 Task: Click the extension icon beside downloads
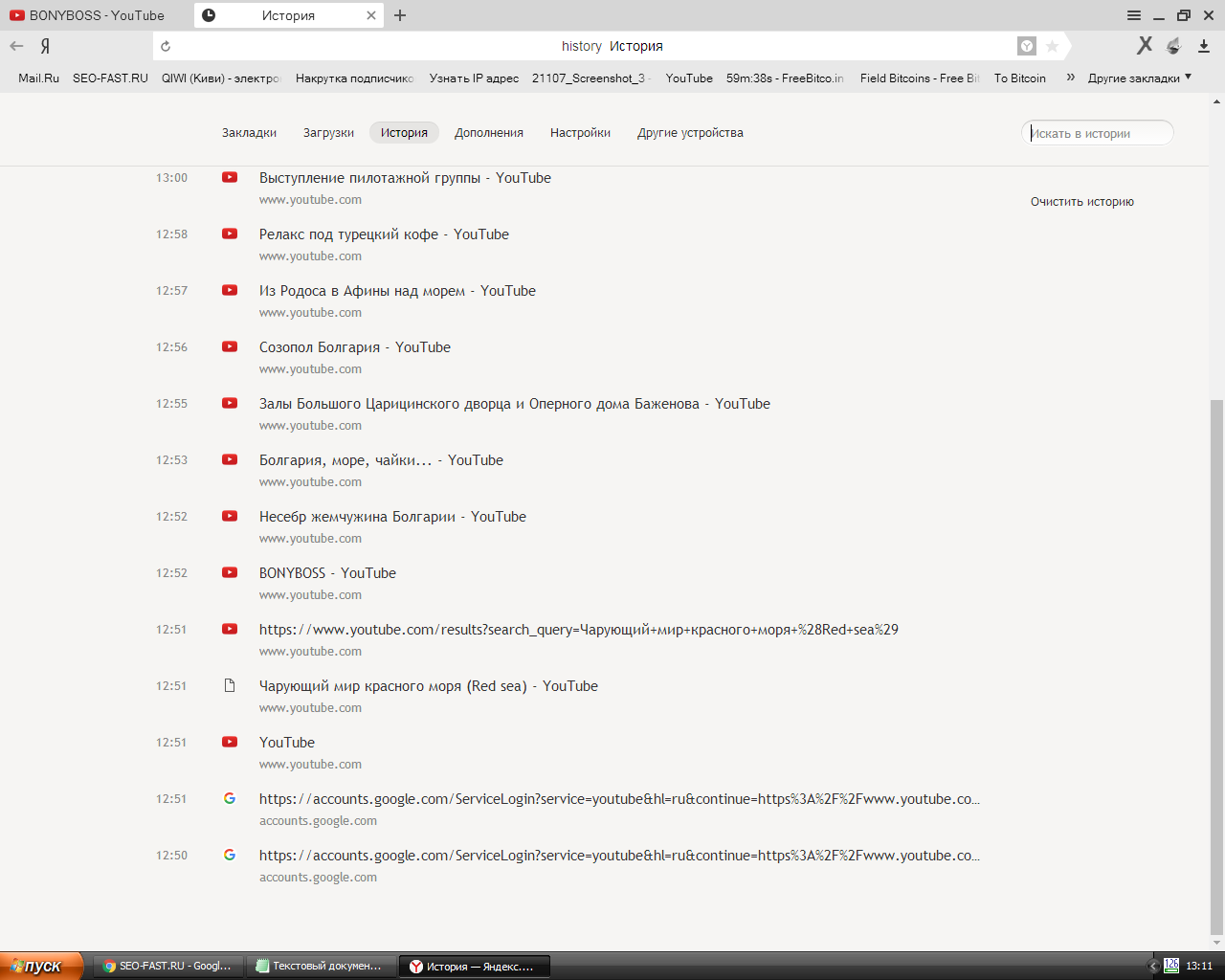(1174, 46)
